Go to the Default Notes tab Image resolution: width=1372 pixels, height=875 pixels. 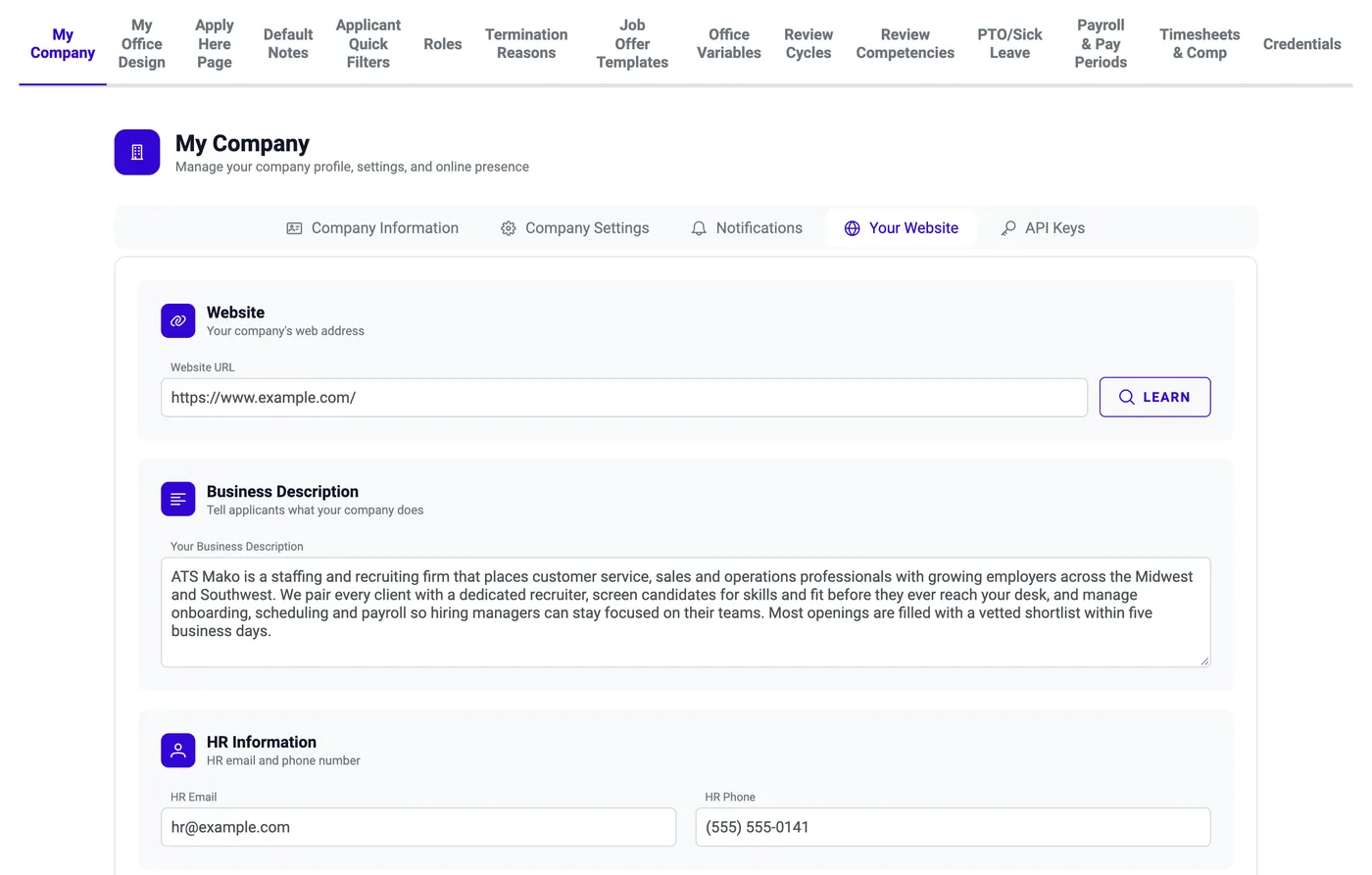[288, 44]
